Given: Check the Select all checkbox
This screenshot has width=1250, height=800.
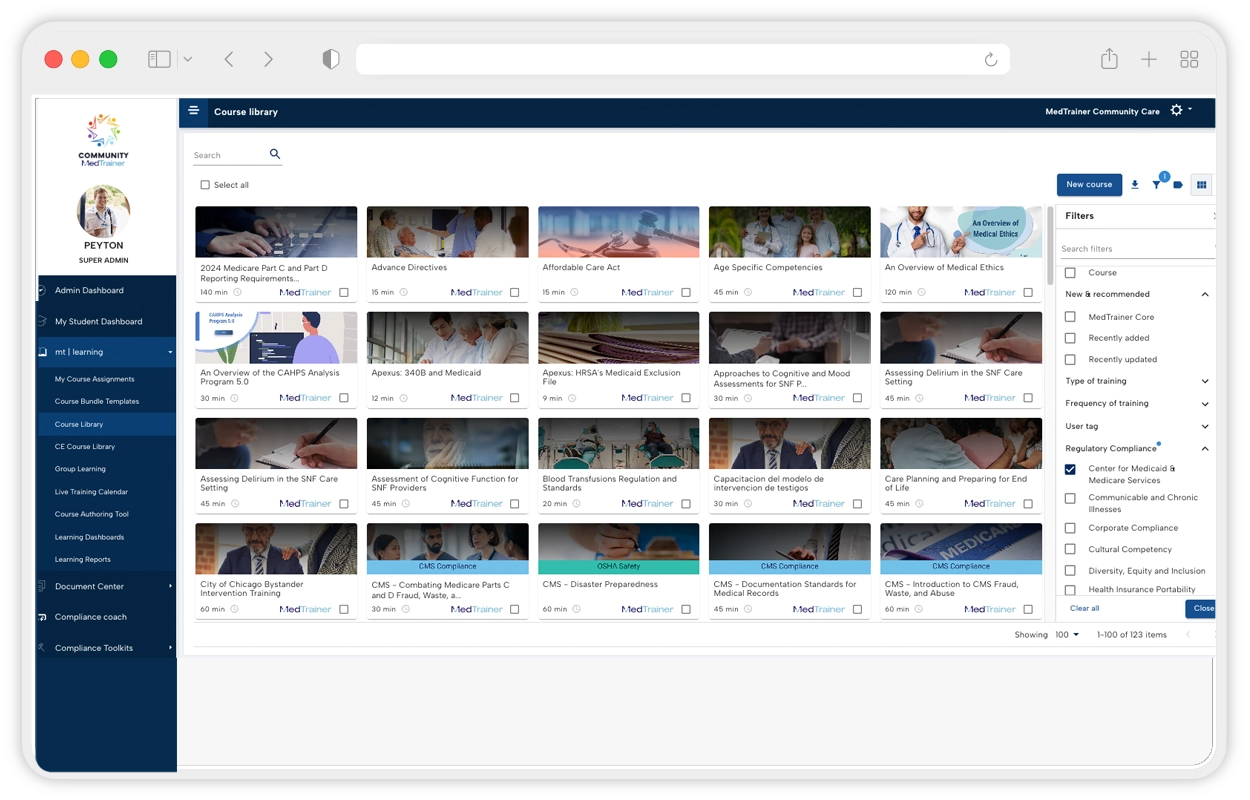Looking at the screenshot, I should click(x=205, y=185).
